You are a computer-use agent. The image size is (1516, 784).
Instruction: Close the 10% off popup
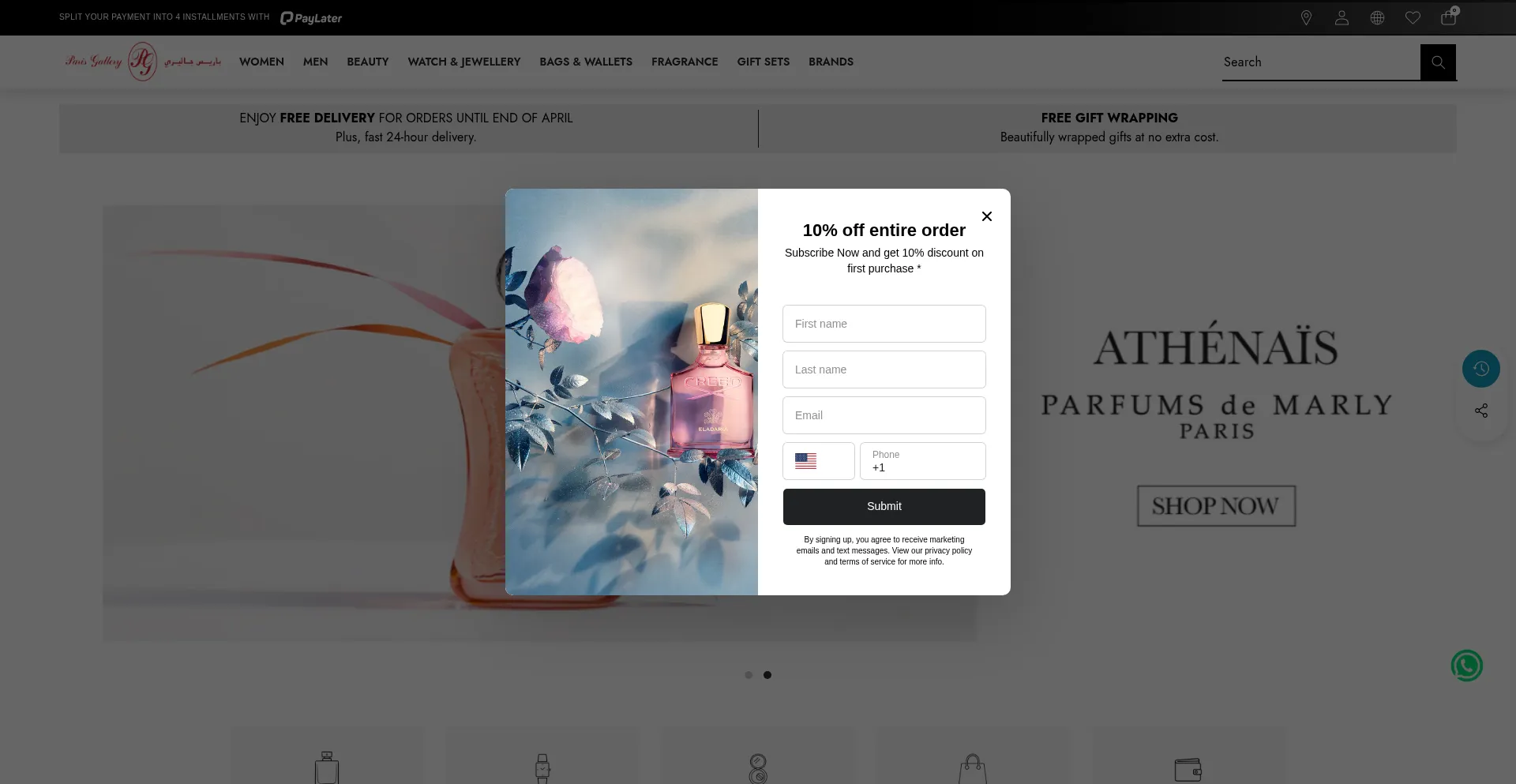coord(986,216)
